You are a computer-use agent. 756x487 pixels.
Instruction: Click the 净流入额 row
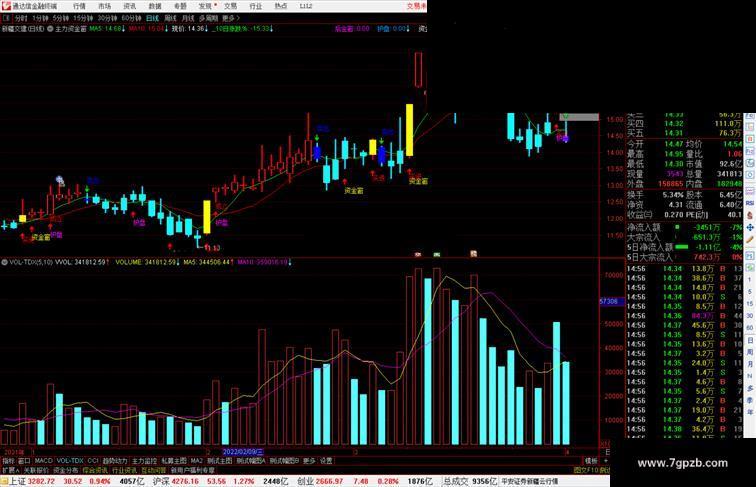coord(684,227)
